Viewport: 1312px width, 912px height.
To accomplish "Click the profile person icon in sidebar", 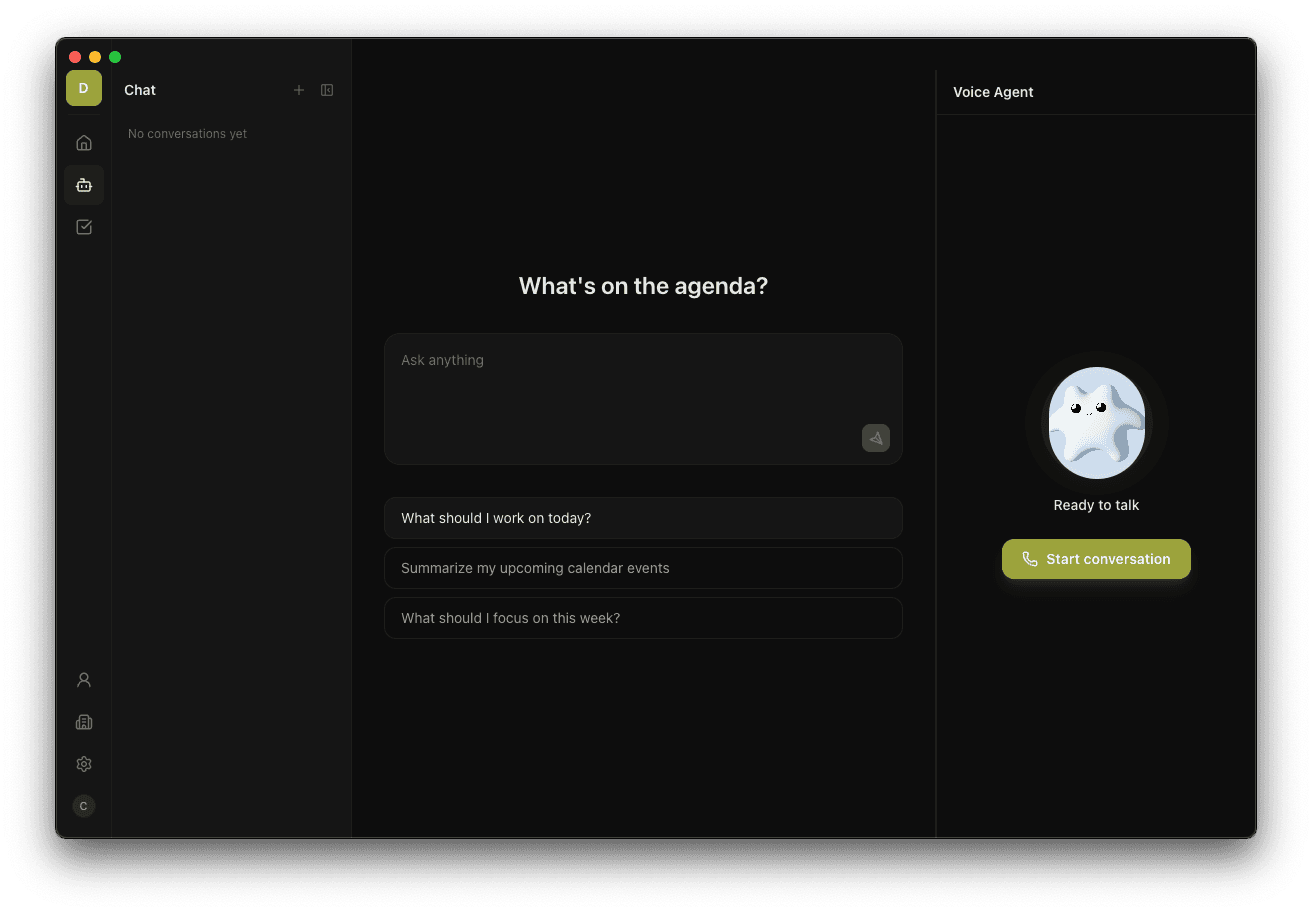I will [84, 679].
